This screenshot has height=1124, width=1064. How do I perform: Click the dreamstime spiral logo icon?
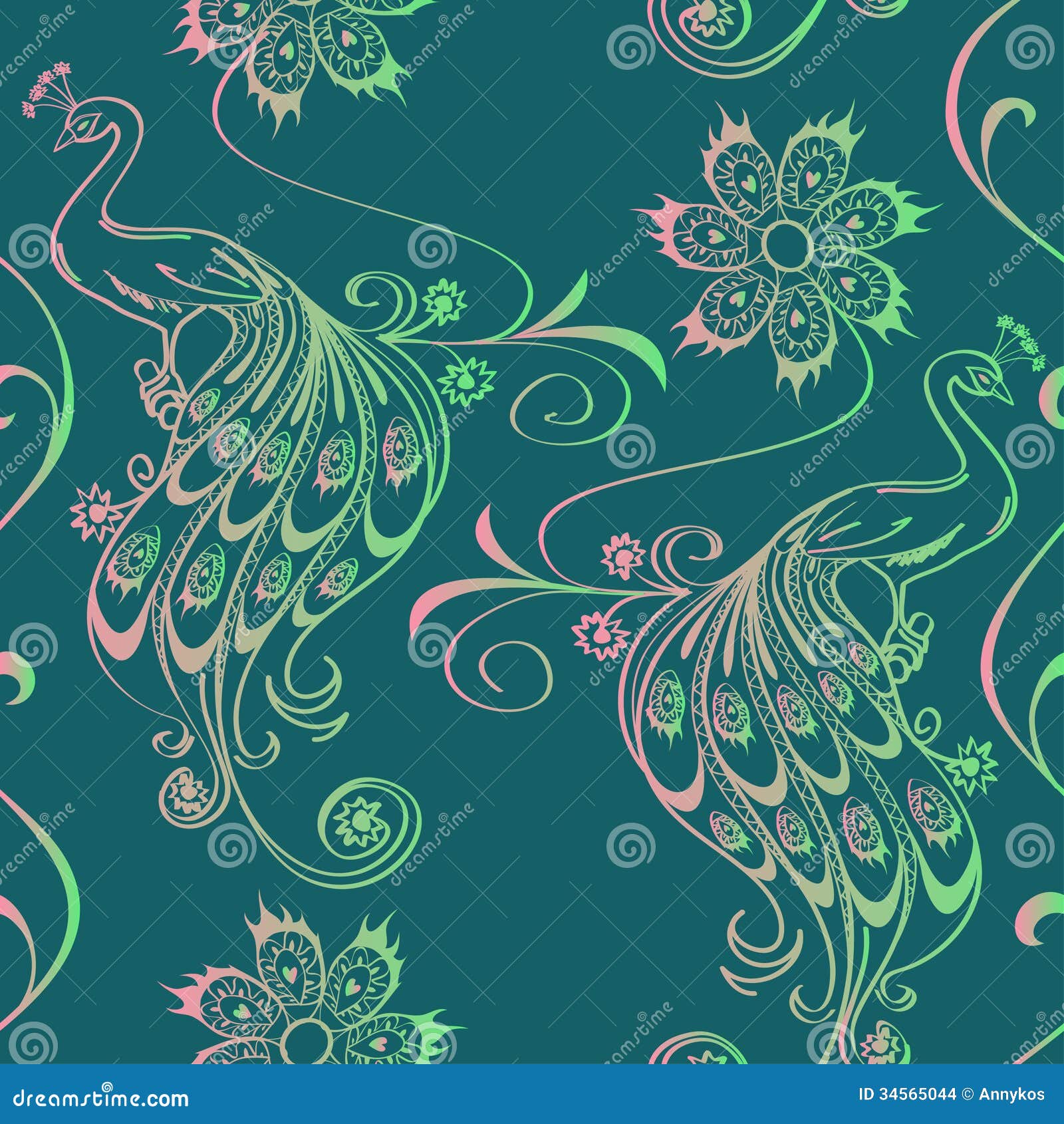pos(106,1086)
